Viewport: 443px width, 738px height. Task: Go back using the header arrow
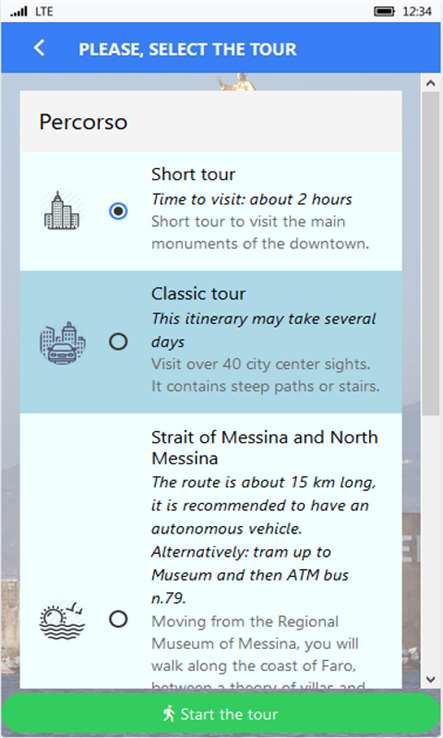[40, 48]
